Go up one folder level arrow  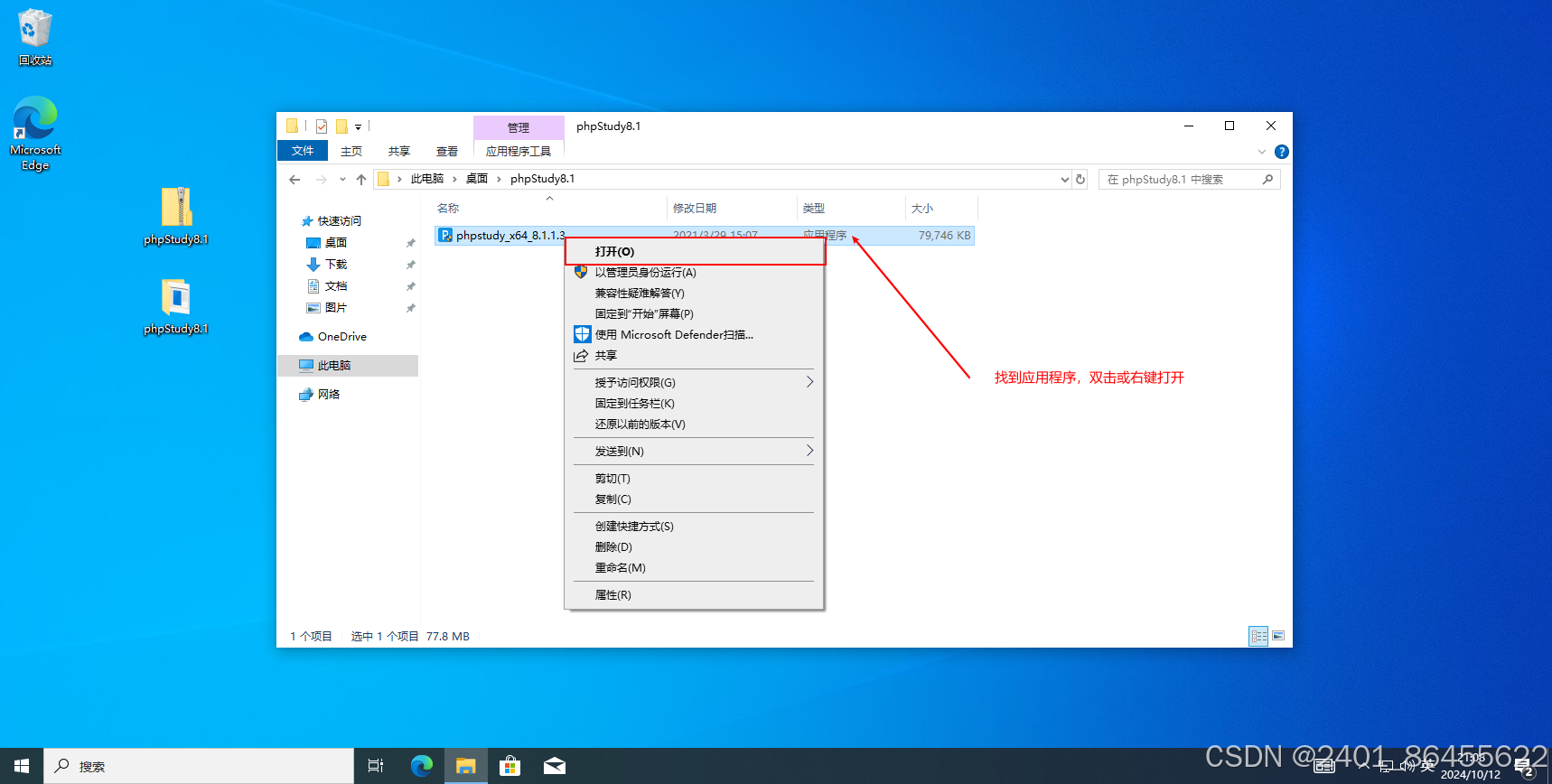click(x=361, y=180)
